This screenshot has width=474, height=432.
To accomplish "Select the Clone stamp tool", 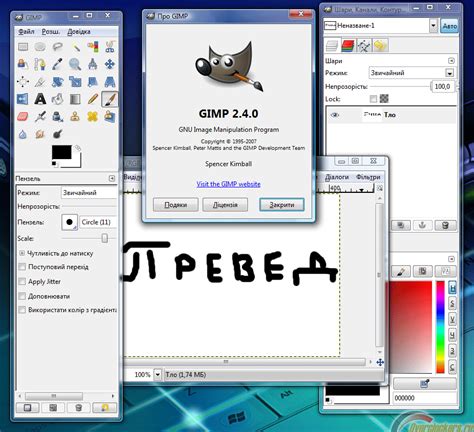I will (x=75, y=116).
